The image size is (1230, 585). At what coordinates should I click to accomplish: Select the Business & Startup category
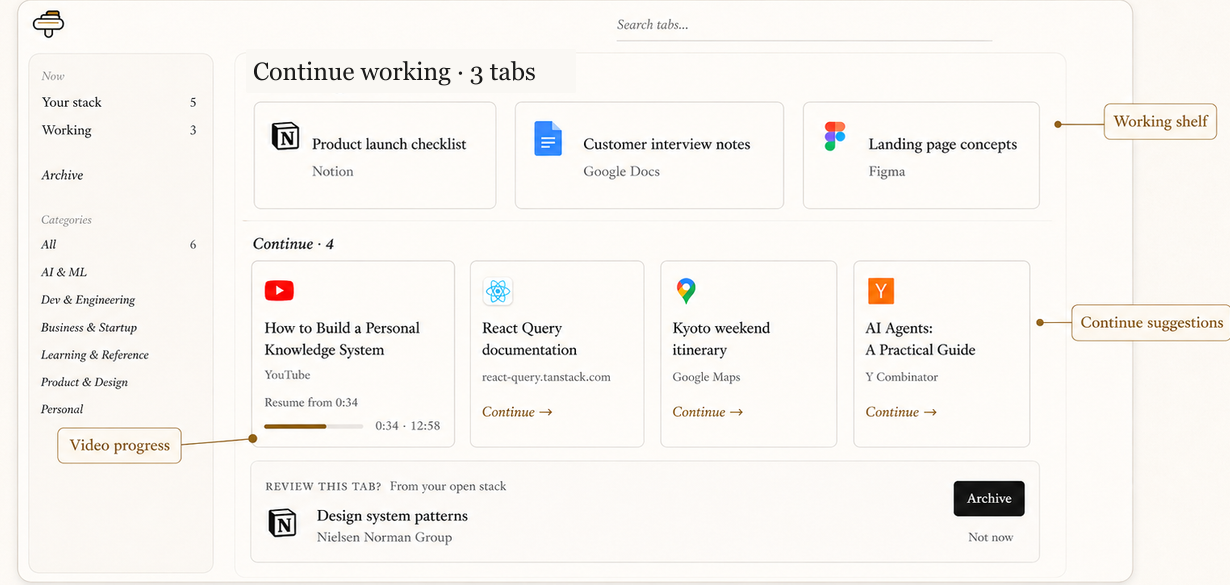(89, 327)
